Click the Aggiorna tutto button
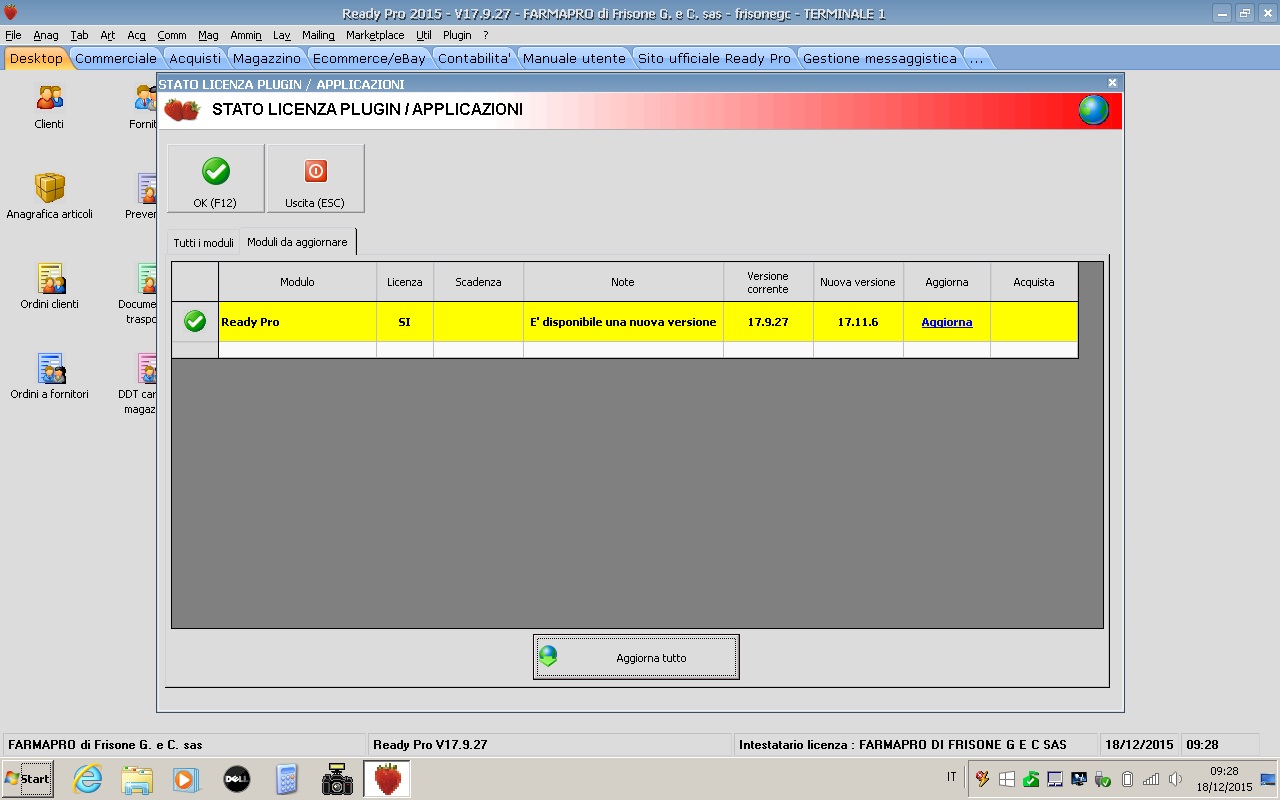Screen dimensions: 1280x800 coord(636,657)
